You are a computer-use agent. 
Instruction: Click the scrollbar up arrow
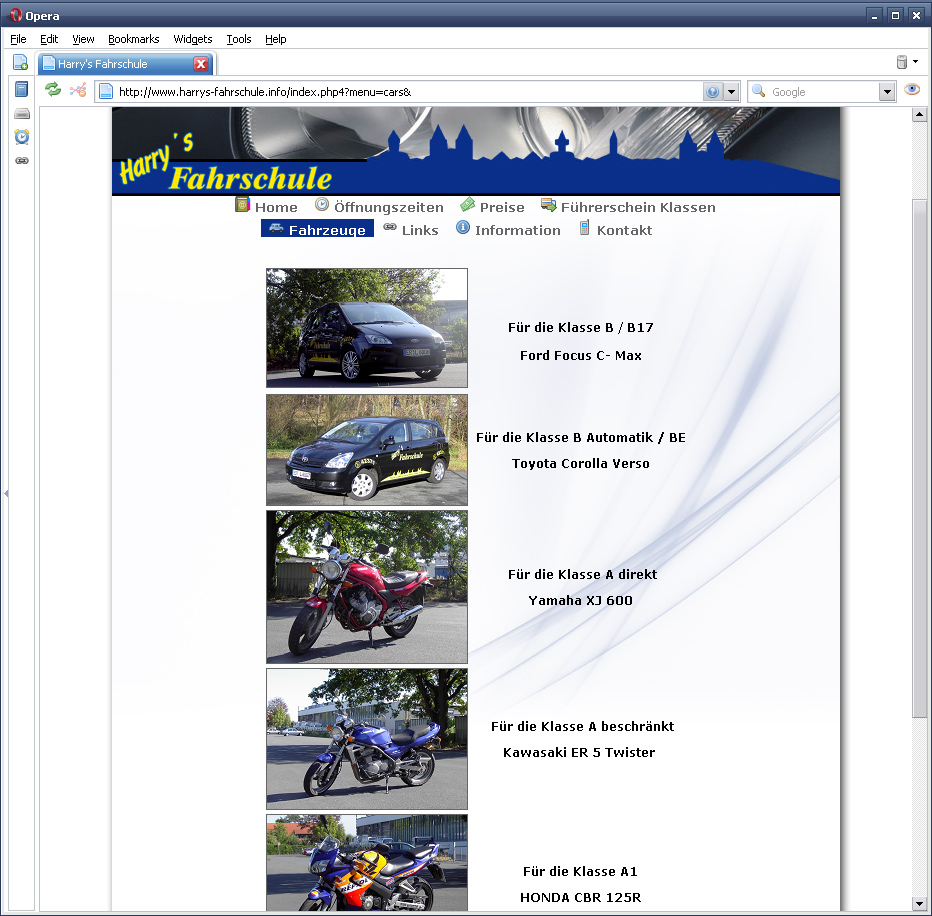pos(920,114)
